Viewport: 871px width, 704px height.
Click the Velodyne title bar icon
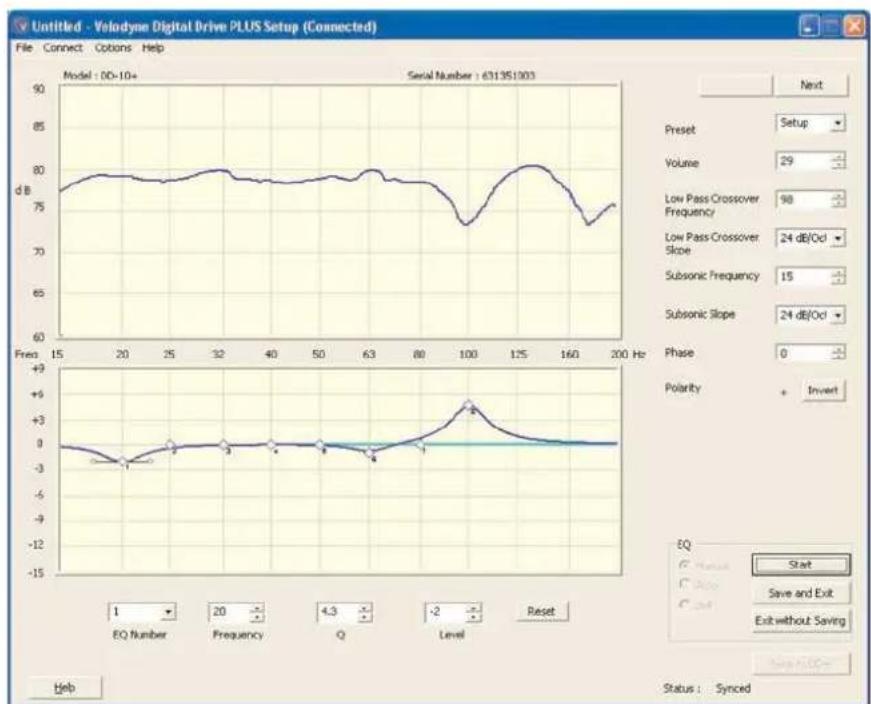22,26
